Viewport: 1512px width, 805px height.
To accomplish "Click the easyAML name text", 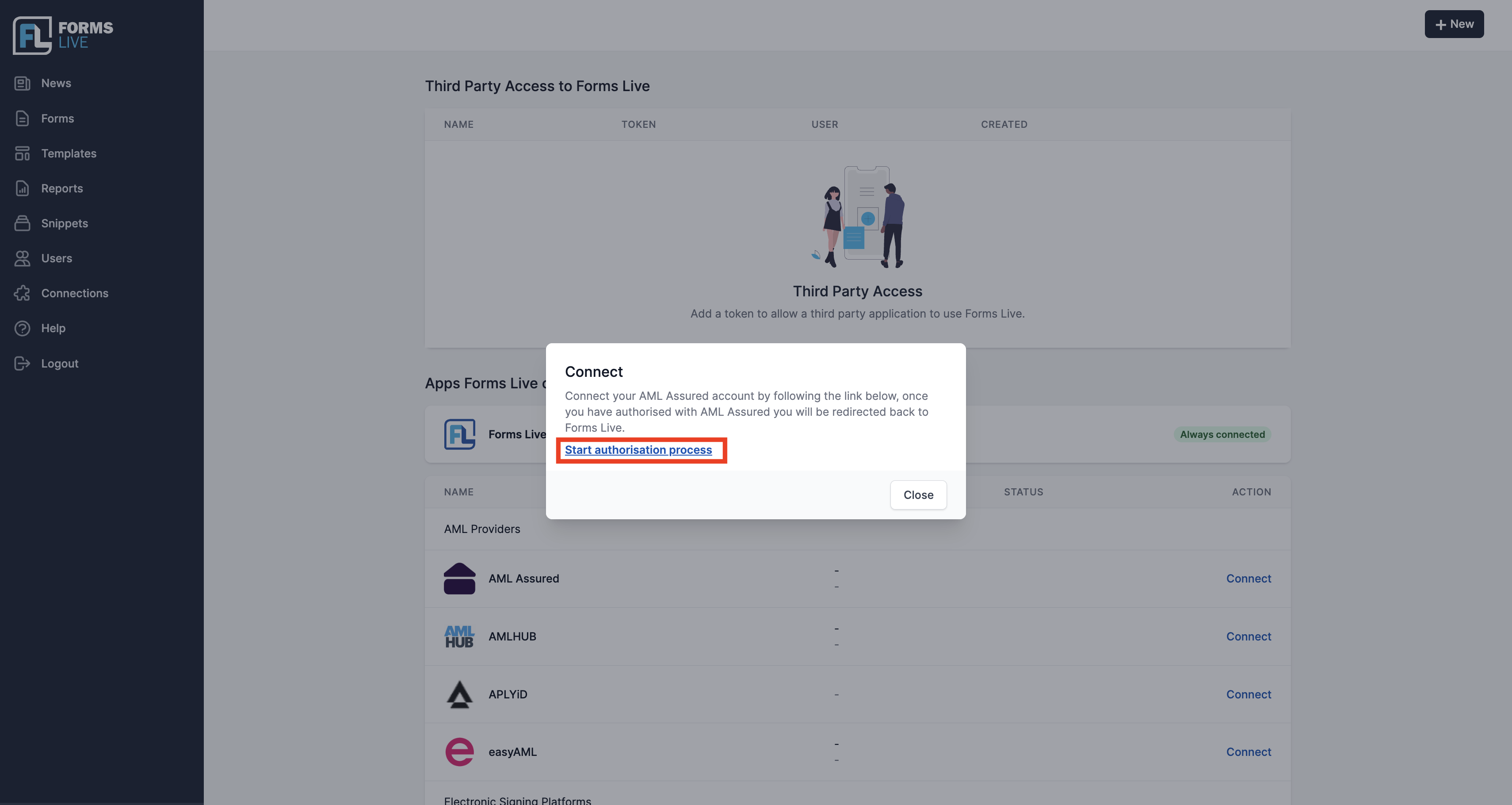I will click(512, 751).
